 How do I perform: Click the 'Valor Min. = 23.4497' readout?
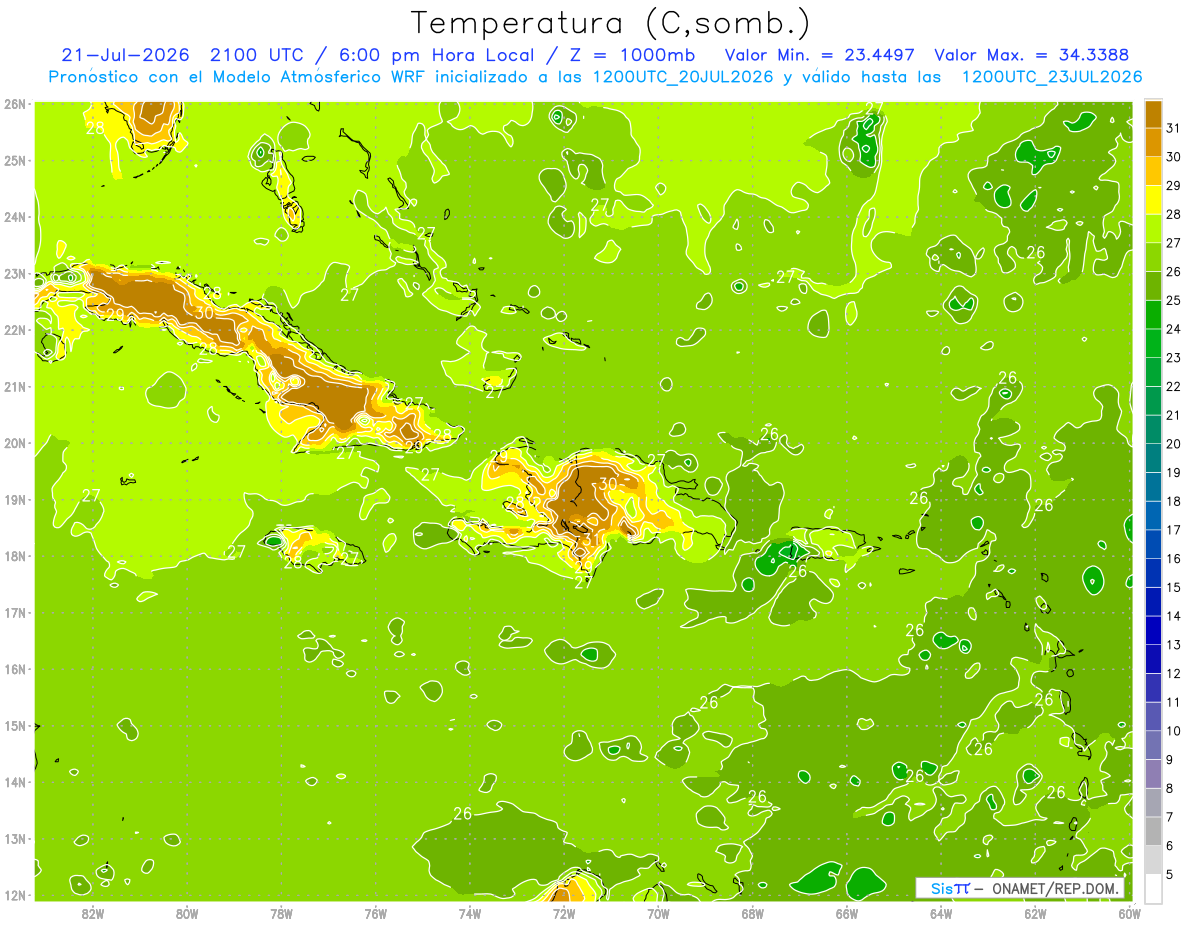coord(820,55)
